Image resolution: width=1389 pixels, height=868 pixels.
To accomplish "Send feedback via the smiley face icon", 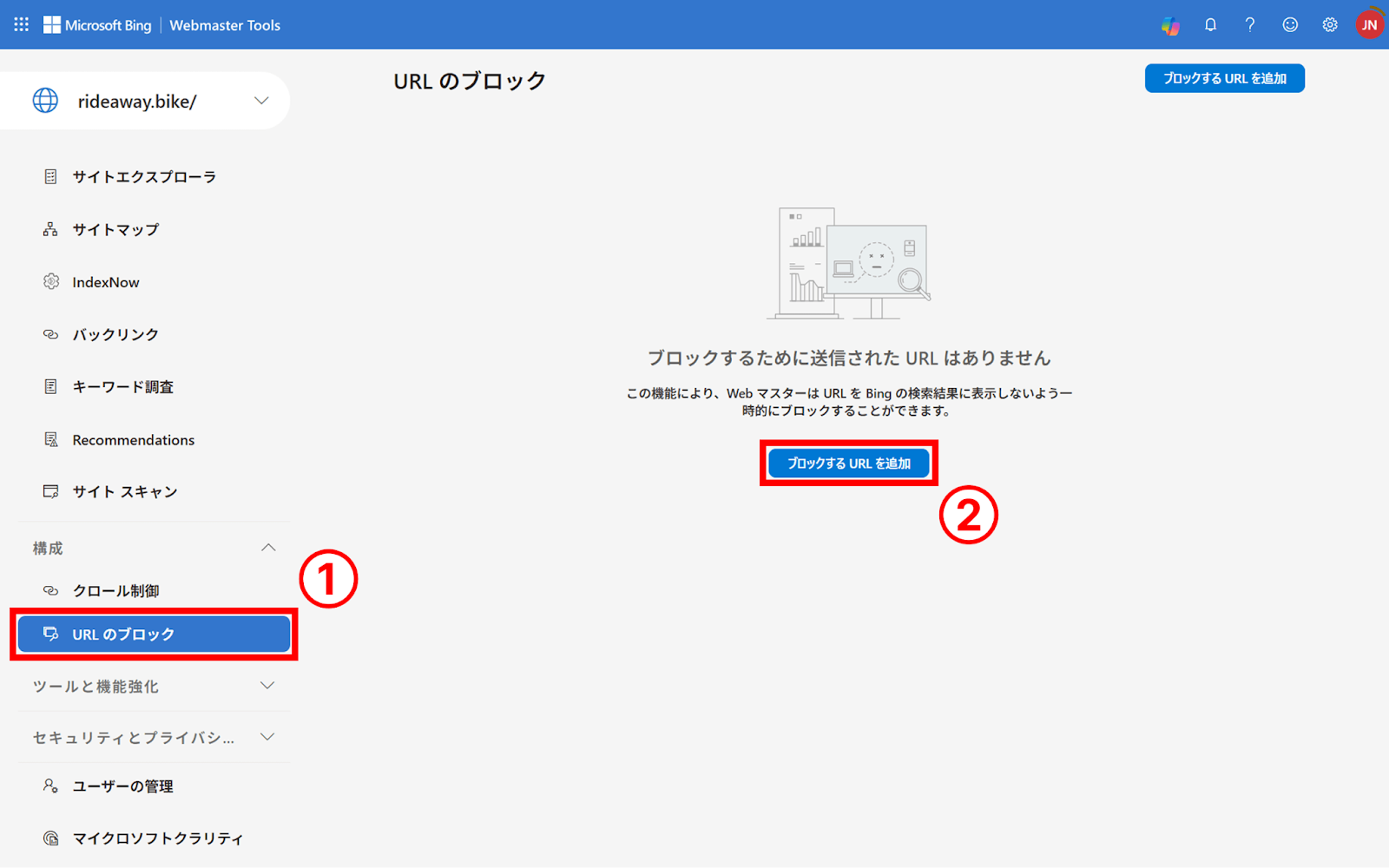I will [x=1289, y=25].
